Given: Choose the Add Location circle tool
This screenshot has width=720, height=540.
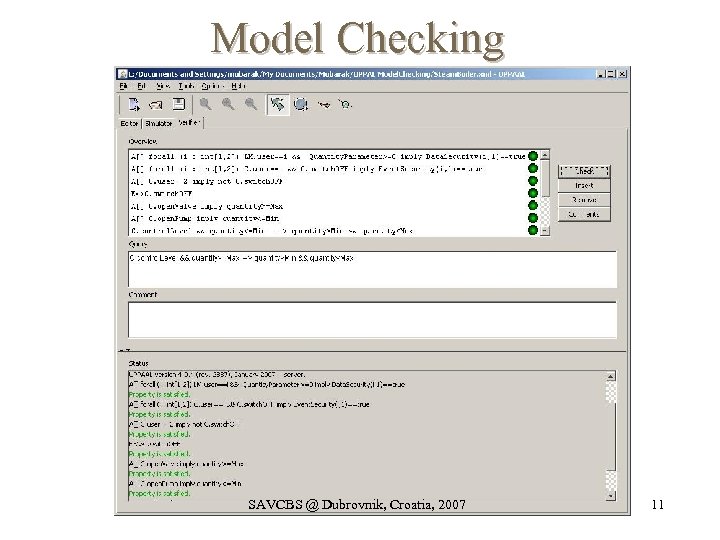Looking at the screenshot, I should (301, 105).
